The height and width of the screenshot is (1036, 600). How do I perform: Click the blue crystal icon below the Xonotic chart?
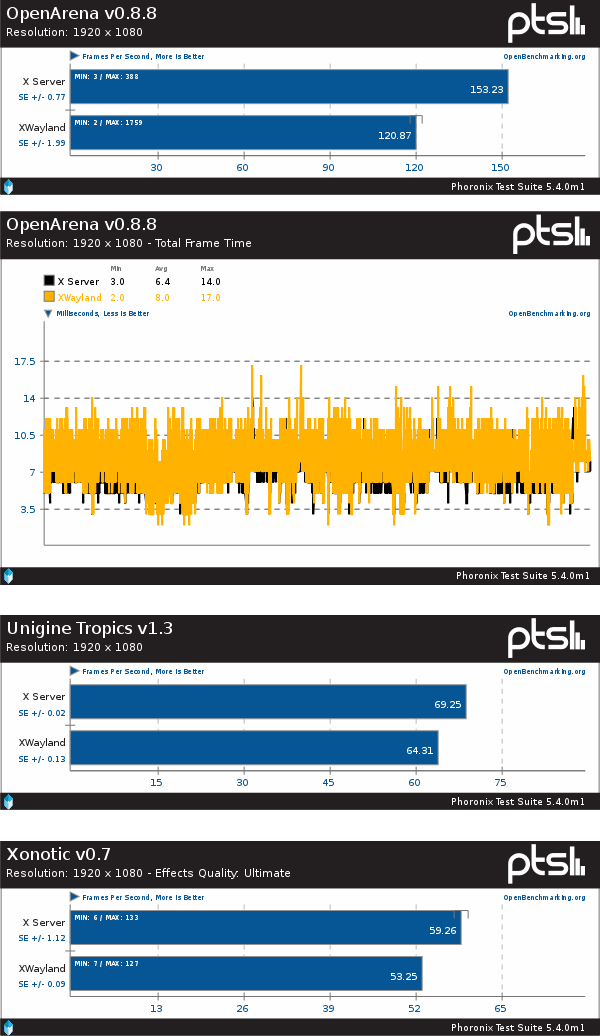8,1027
